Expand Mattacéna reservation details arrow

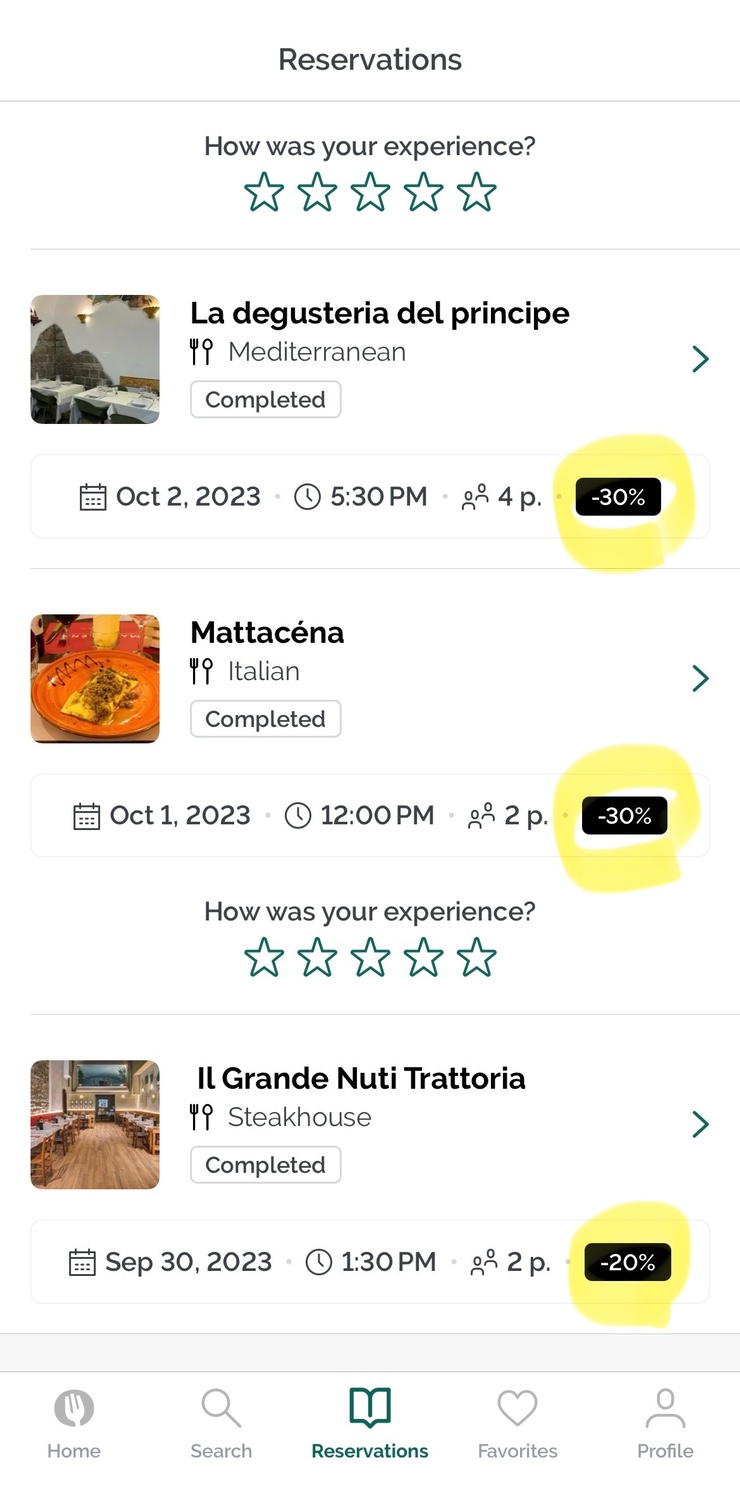700,679
